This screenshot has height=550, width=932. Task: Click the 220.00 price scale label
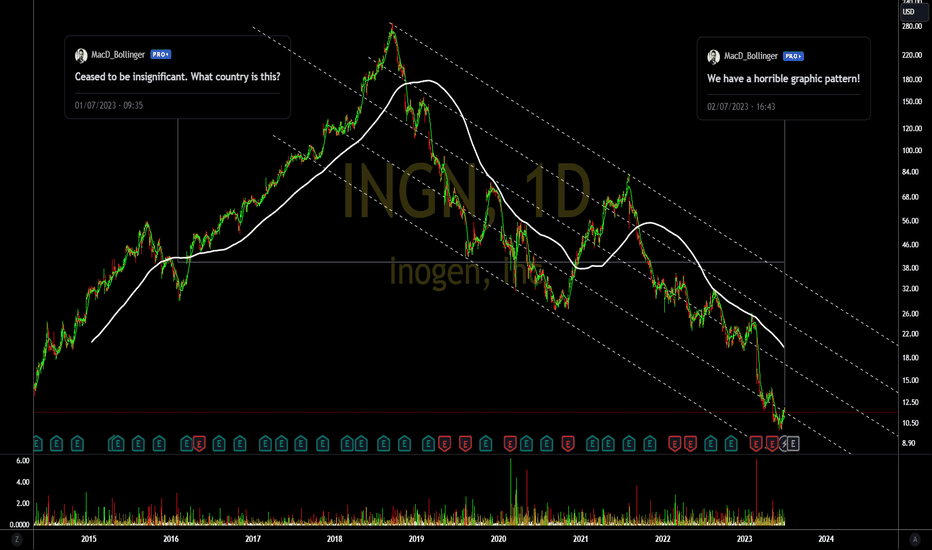[911, 55]
